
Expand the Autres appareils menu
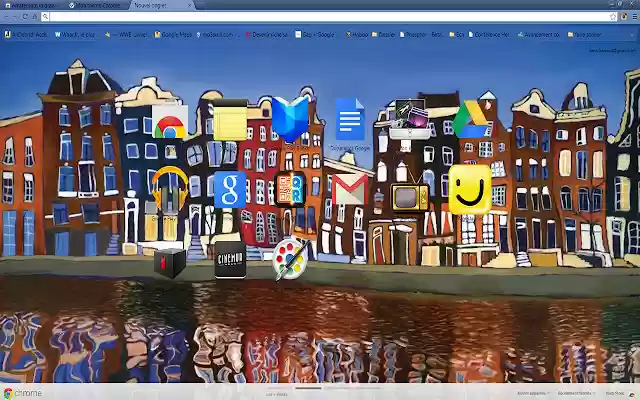pos(533,393)
